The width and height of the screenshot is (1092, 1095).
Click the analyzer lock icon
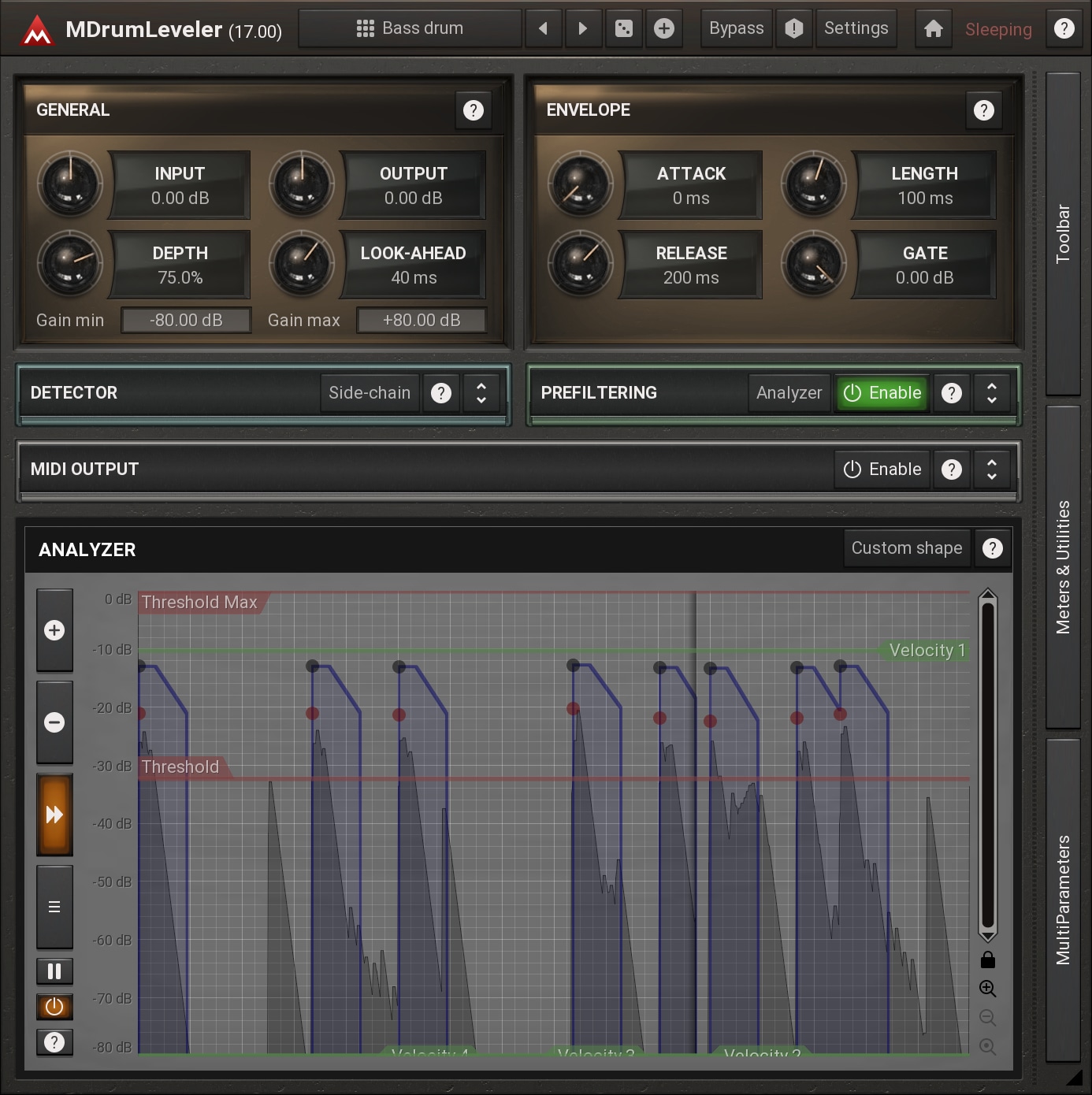(987, 960)
